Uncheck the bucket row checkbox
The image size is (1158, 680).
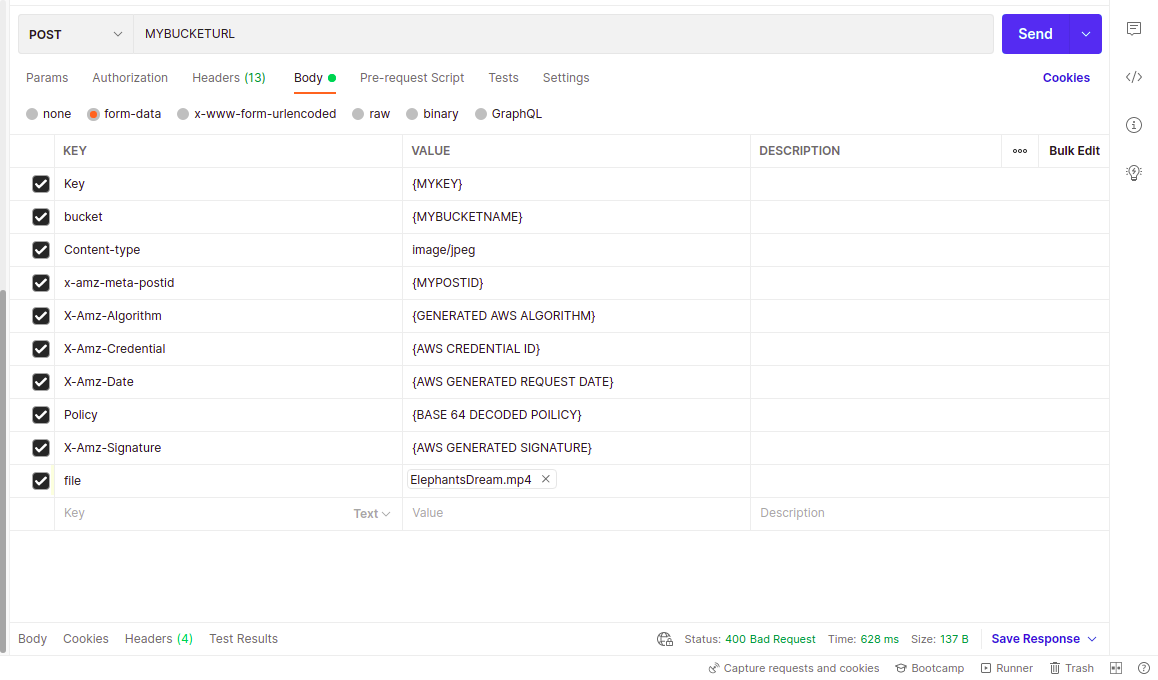coord(41,217)
